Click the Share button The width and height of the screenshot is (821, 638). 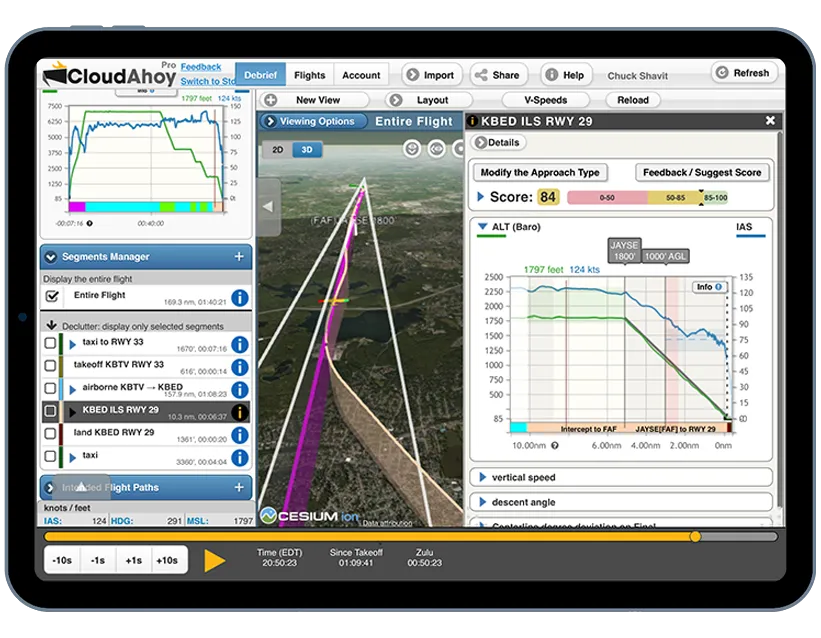tap(498, 75)
